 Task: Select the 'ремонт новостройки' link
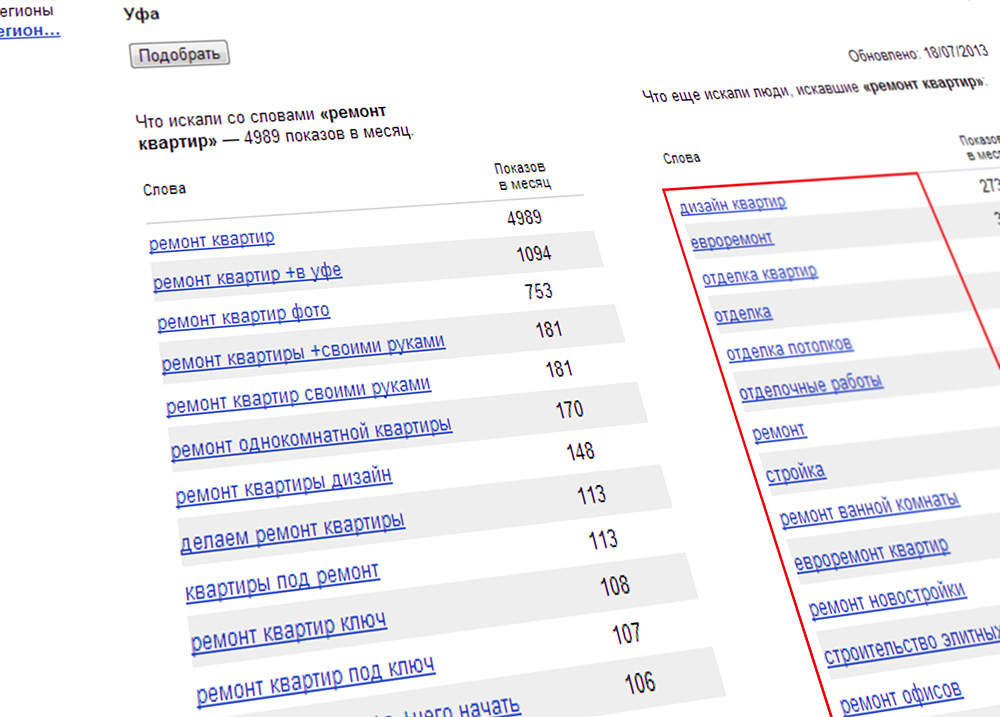tap(887, 596)
